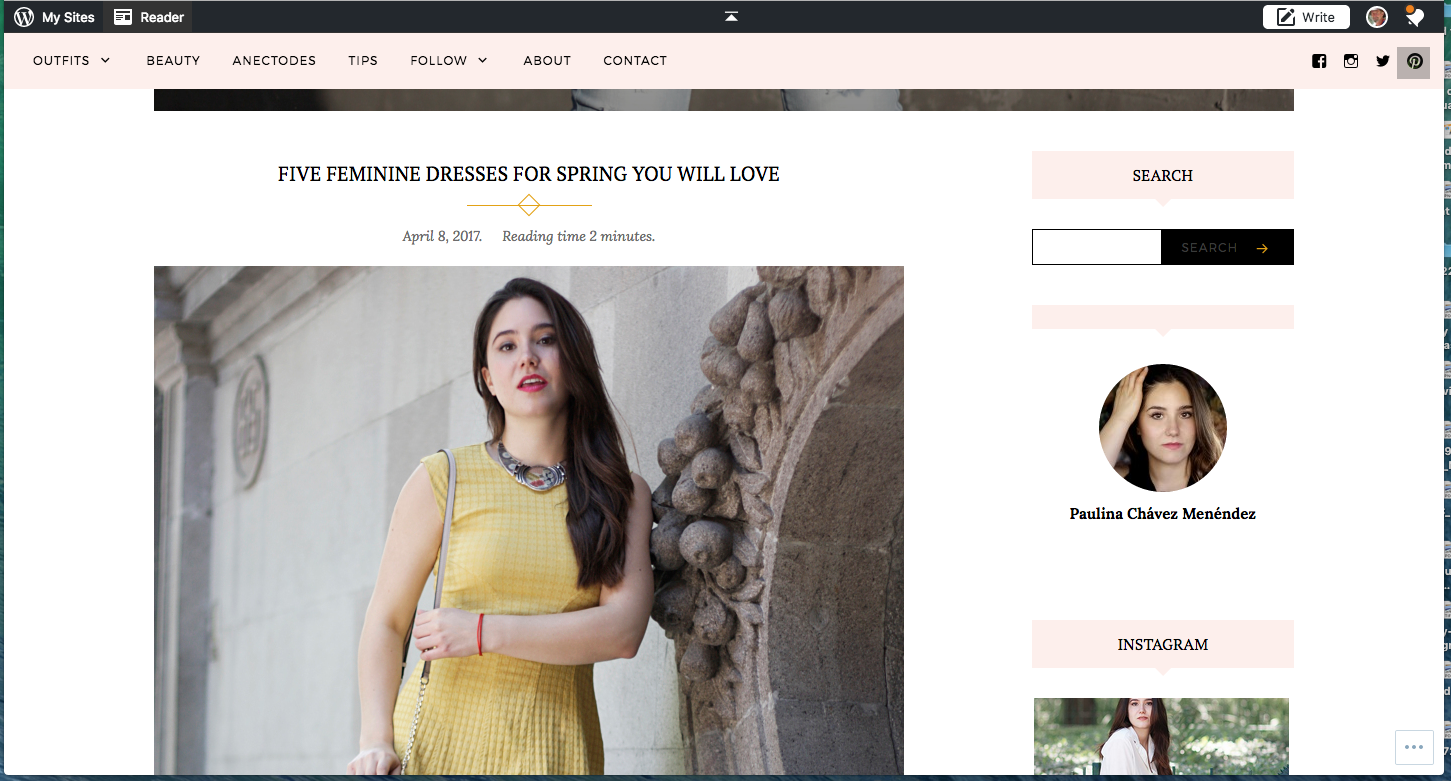Image resolution: width=1451 pixels, height=781 pixels.
Task: Open the Facebook social icon link
Action: click(1319, 61)
